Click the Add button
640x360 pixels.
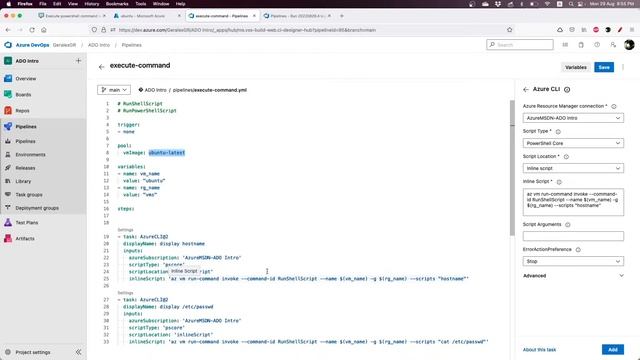[x=613, y=349]
